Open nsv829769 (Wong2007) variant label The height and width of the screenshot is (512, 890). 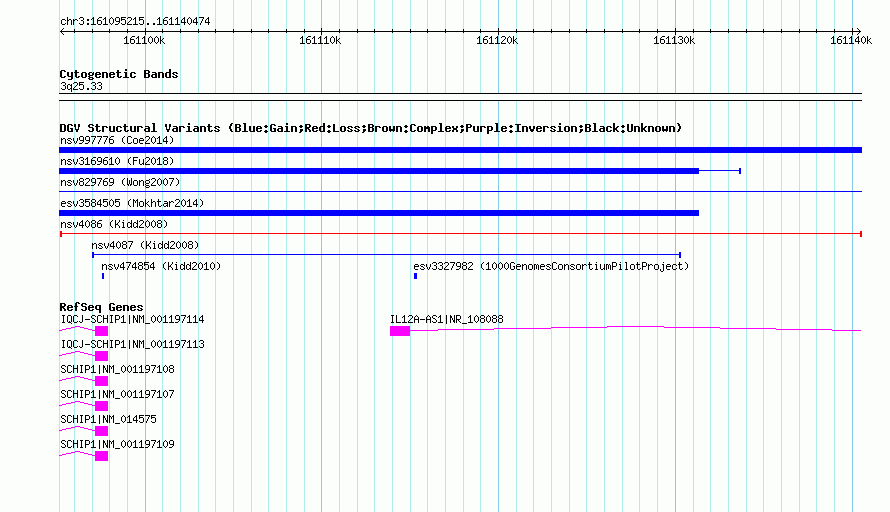pos(120,182)
